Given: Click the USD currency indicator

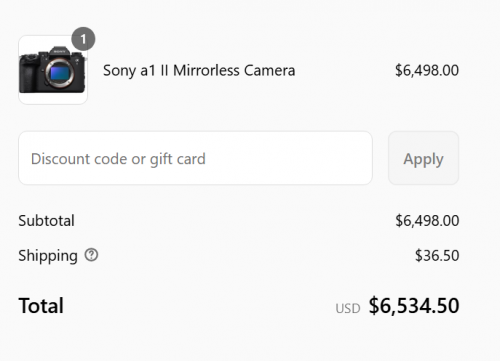Looking at the screenshot, I should coord(348,309).
